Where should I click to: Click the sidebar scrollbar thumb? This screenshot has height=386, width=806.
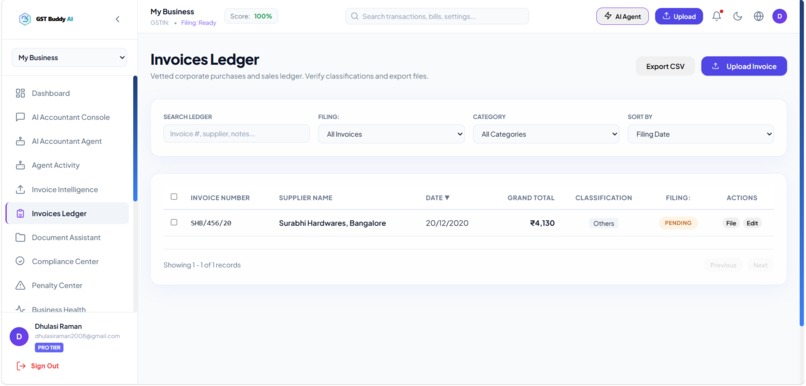point(135,139)
